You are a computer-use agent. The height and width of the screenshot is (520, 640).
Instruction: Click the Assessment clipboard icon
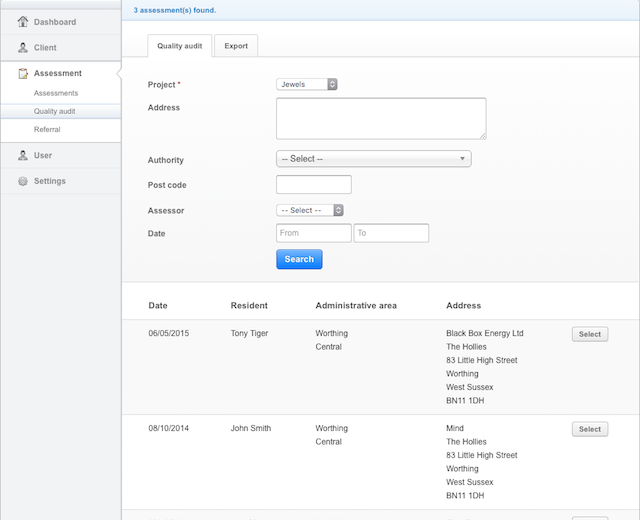23,73
